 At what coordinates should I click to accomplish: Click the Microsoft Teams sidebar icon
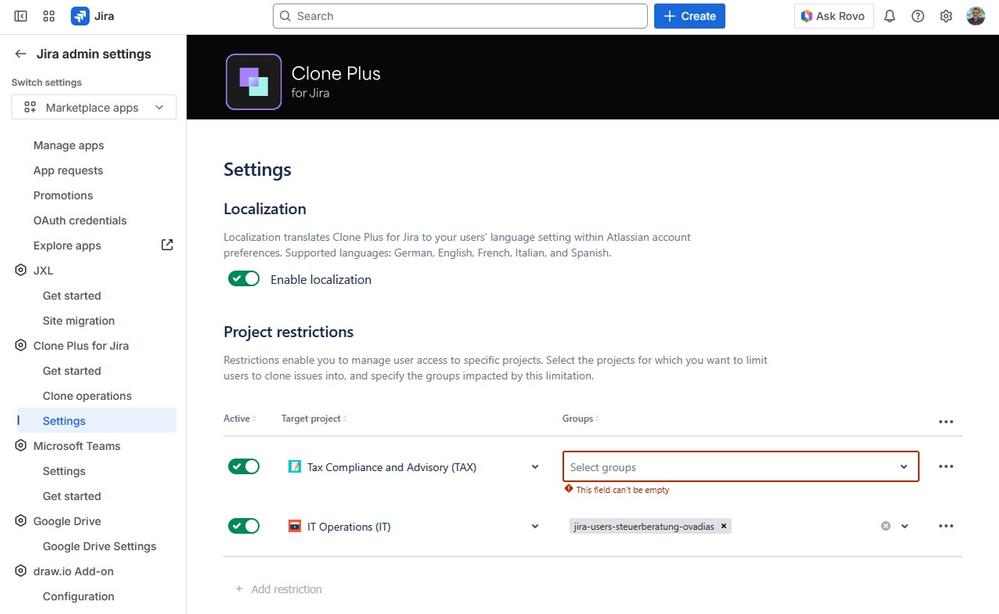(x=20, y=446)
